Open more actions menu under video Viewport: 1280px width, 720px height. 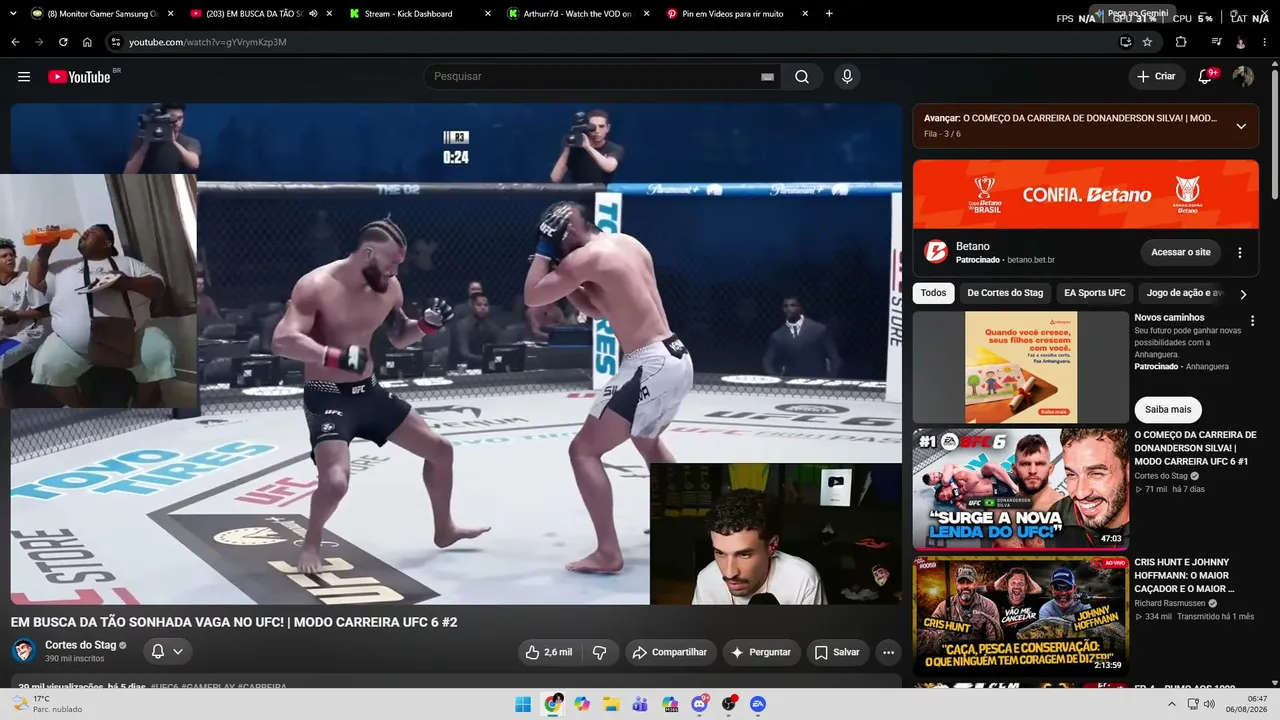(888, 652)
